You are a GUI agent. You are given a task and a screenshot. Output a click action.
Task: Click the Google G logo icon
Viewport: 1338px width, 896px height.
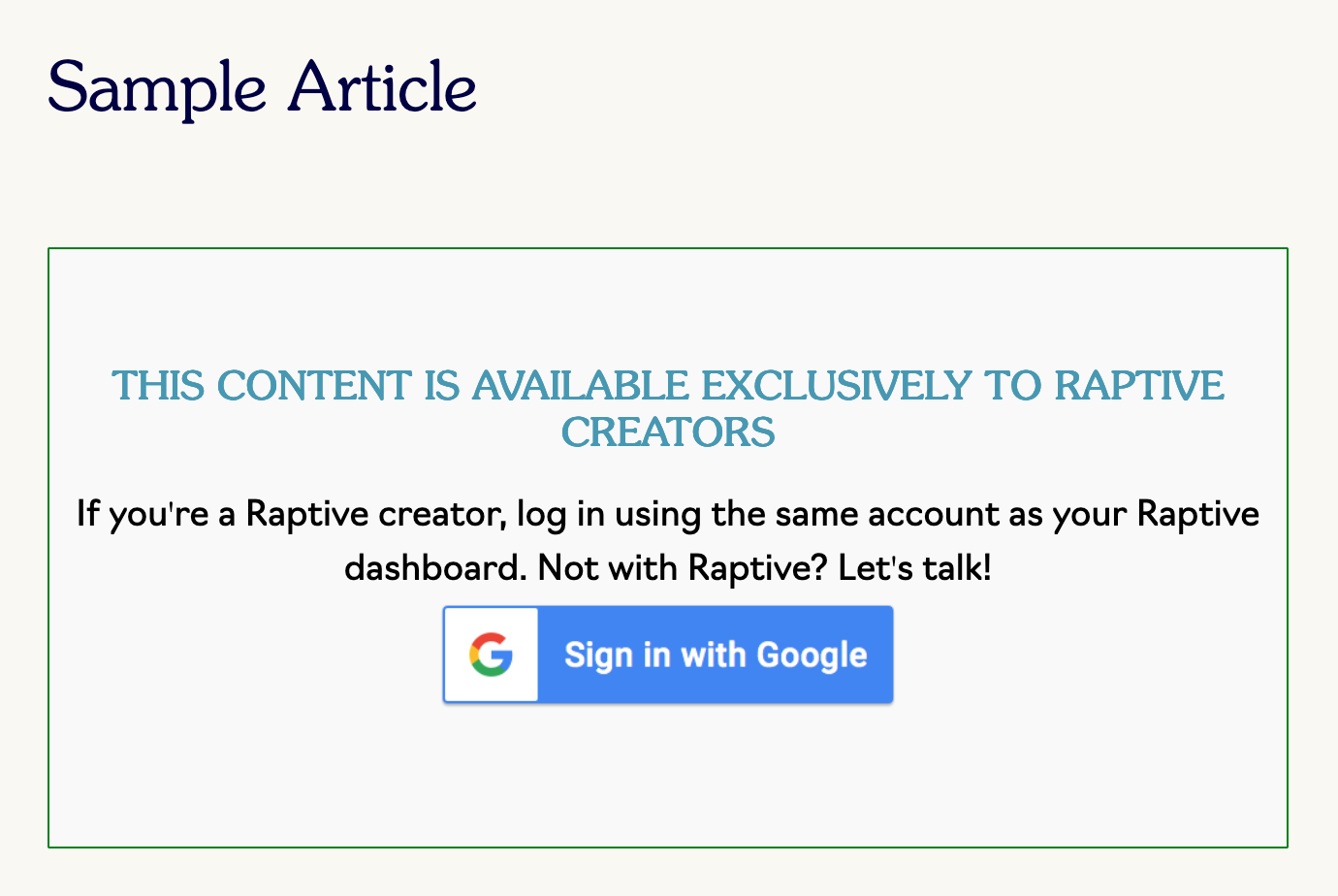(491, 655)
